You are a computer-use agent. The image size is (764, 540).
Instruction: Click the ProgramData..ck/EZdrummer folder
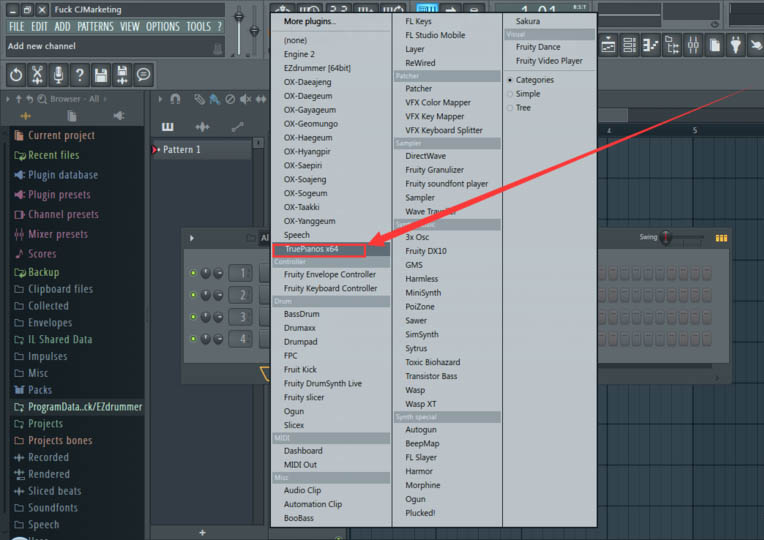coord(78,407)
